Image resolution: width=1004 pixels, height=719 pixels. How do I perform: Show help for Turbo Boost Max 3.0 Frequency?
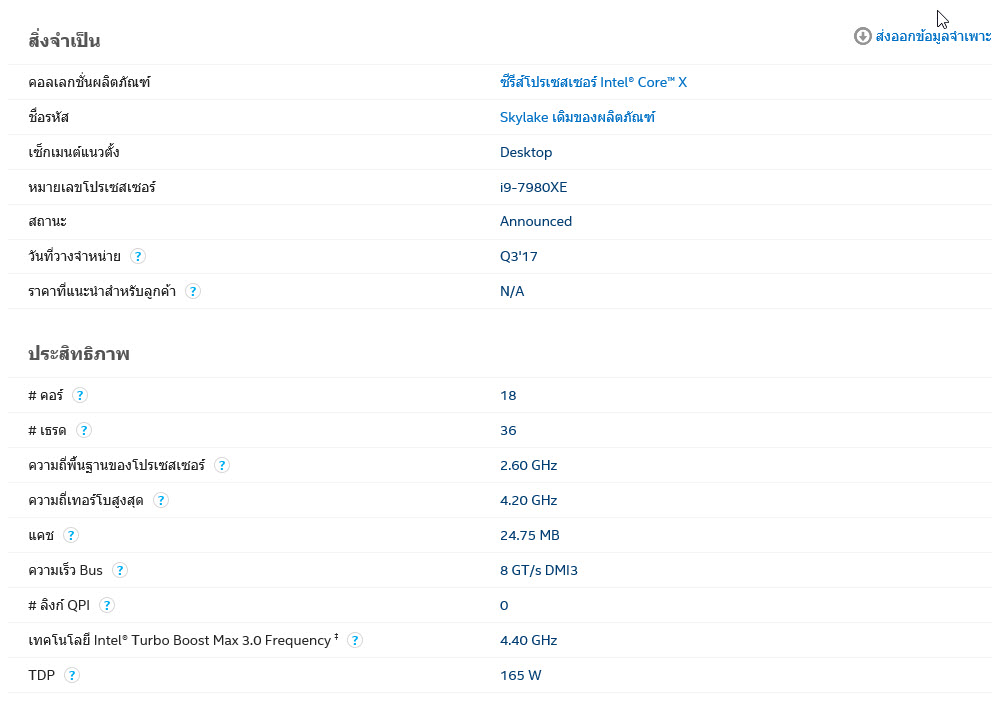[x=354, y=640]
